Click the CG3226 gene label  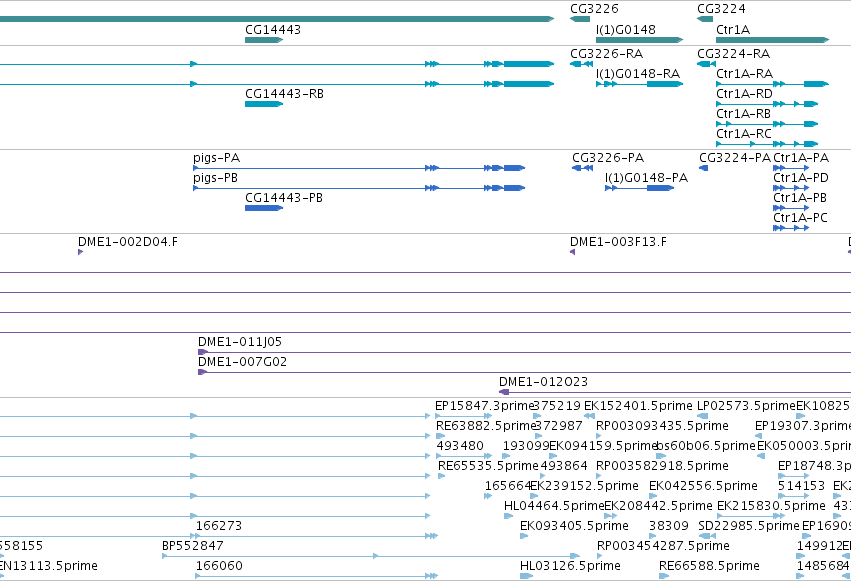(594, 9)
